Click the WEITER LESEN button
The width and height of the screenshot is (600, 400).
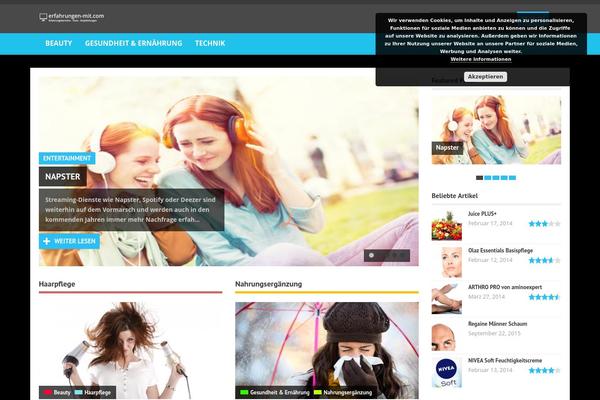pyautogui.click(x=69, y=241)
